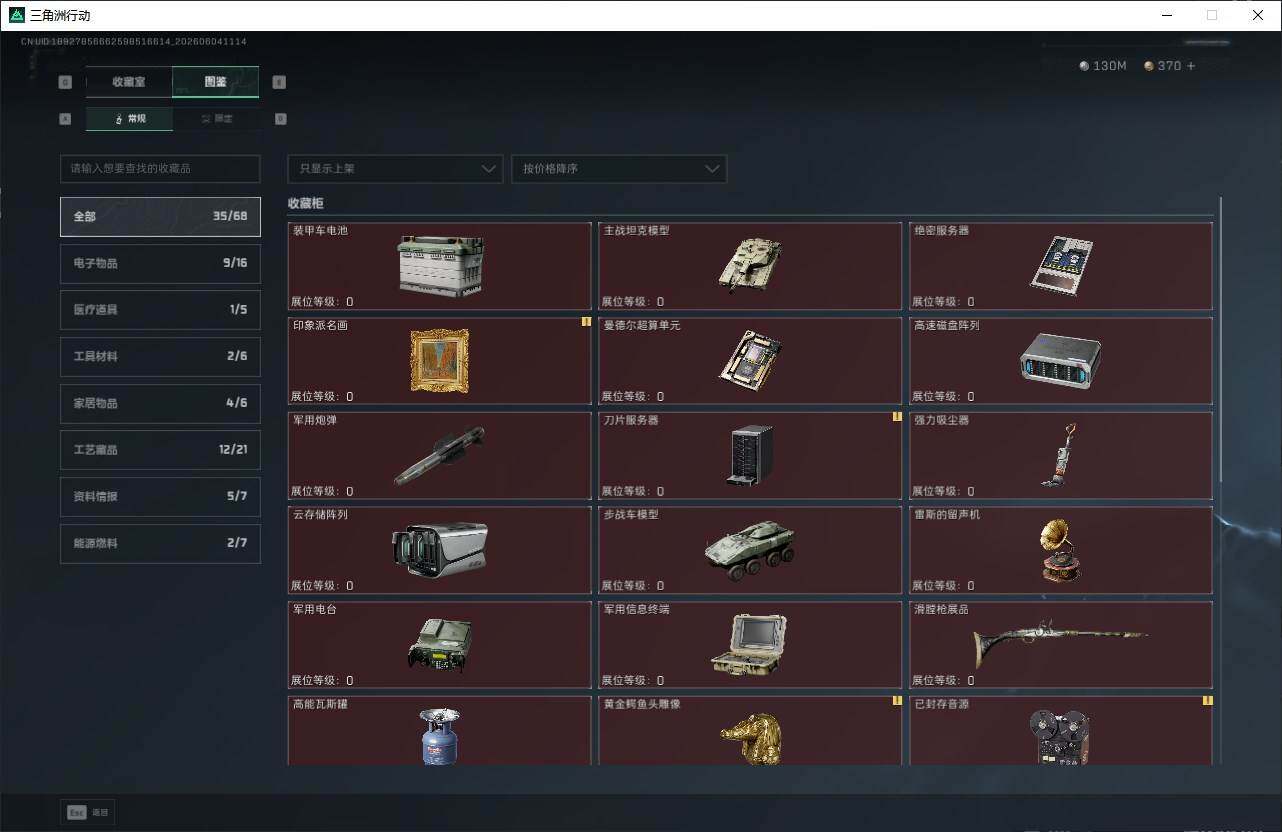Click the 云存储阵列 item name label
Screen dimensions: 1282x832
point(320,515)
